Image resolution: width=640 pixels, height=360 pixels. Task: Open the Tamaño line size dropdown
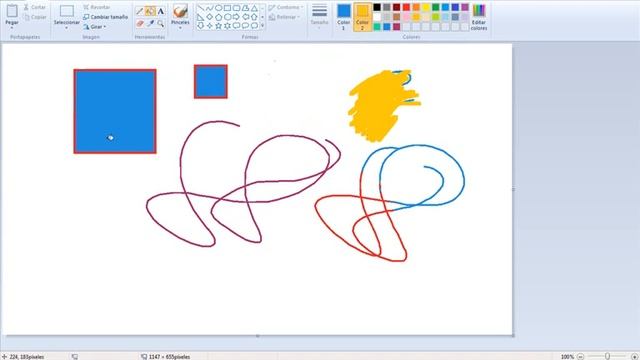coord(319,16)
